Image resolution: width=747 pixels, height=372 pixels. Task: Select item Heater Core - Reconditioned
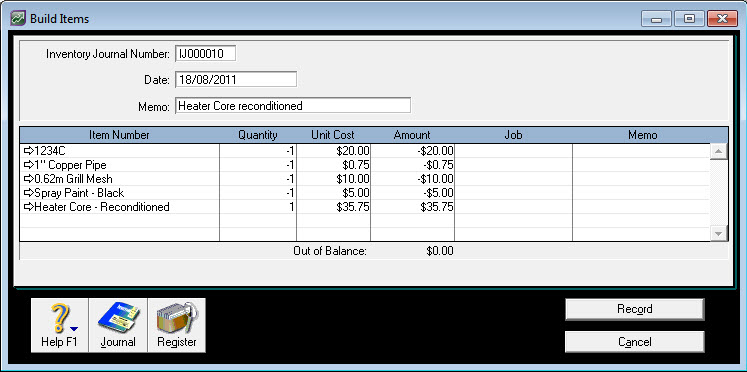pyautogui.click(x=102, y=207)
